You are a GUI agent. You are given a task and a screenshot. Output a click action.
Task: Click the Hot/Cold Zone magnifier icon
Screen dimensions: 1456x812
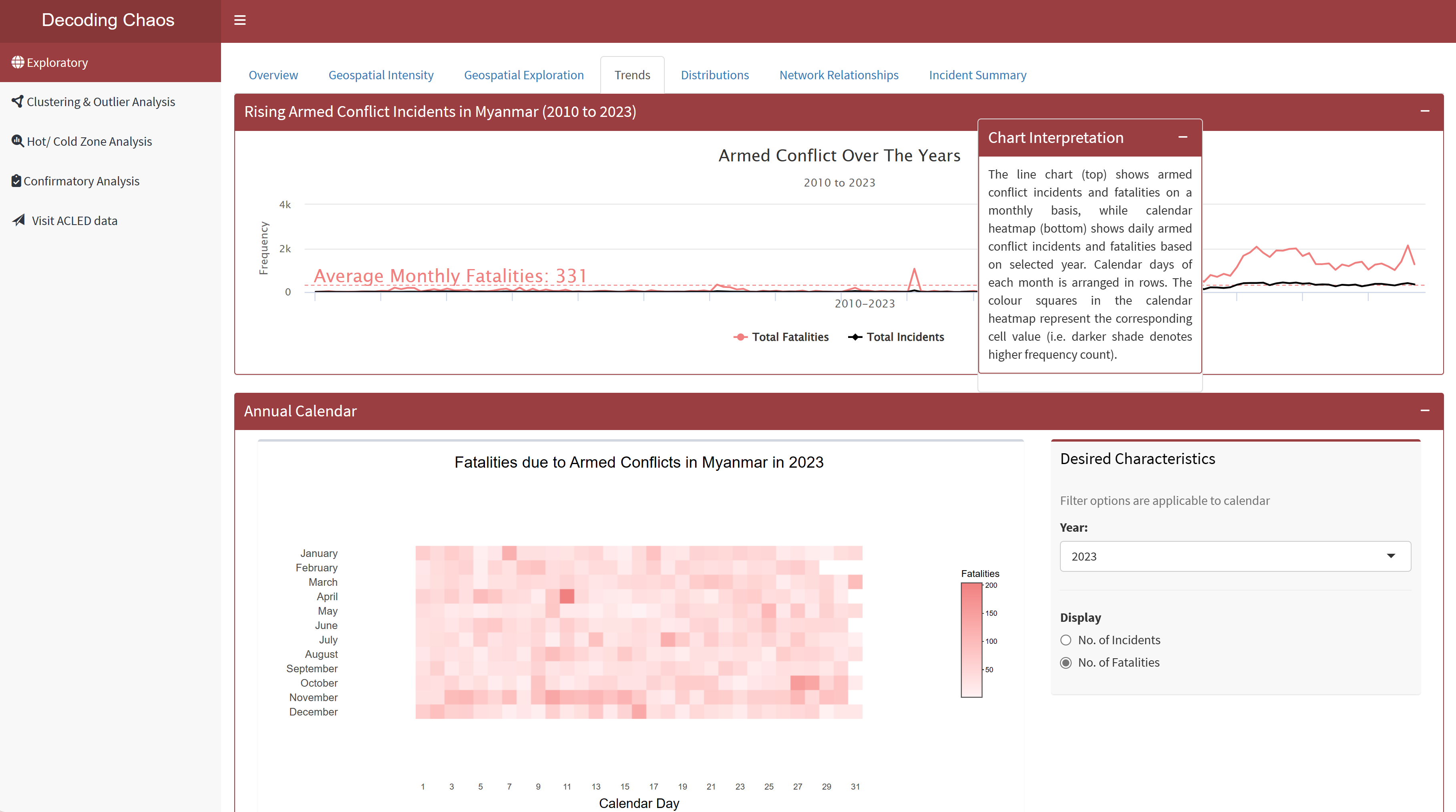click(18, 141)
